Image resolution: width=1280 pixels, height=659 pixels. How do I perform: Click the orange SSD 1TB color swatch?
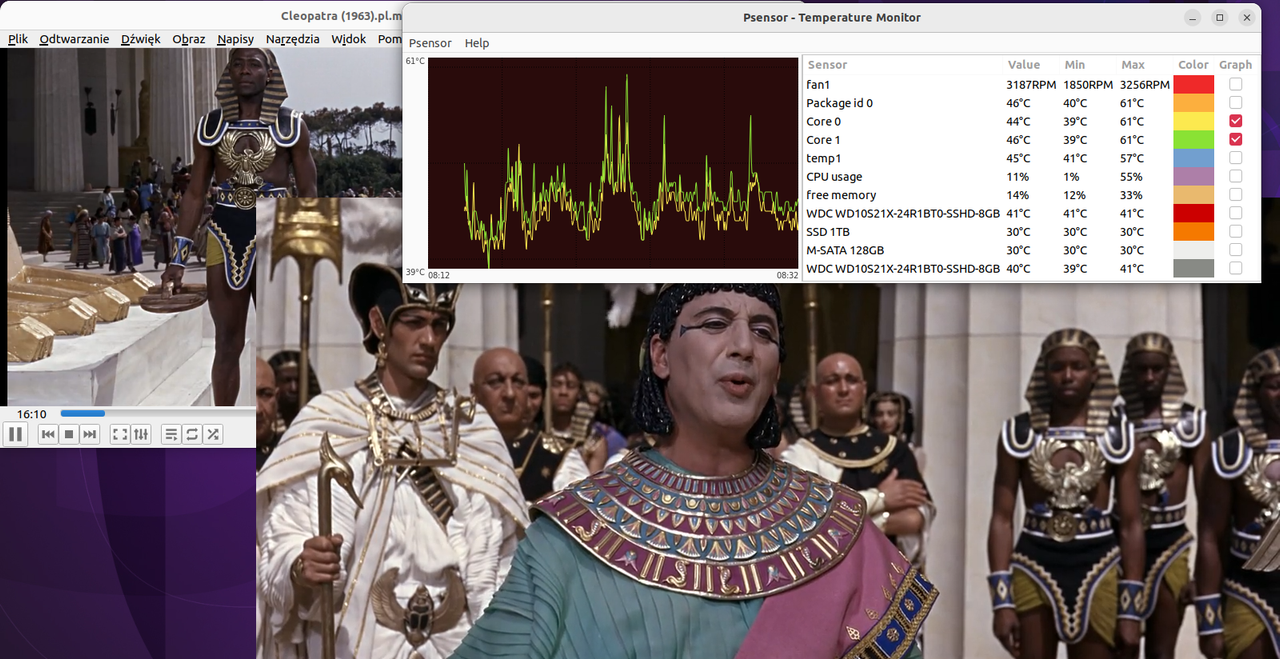(x=1193, y=231)
